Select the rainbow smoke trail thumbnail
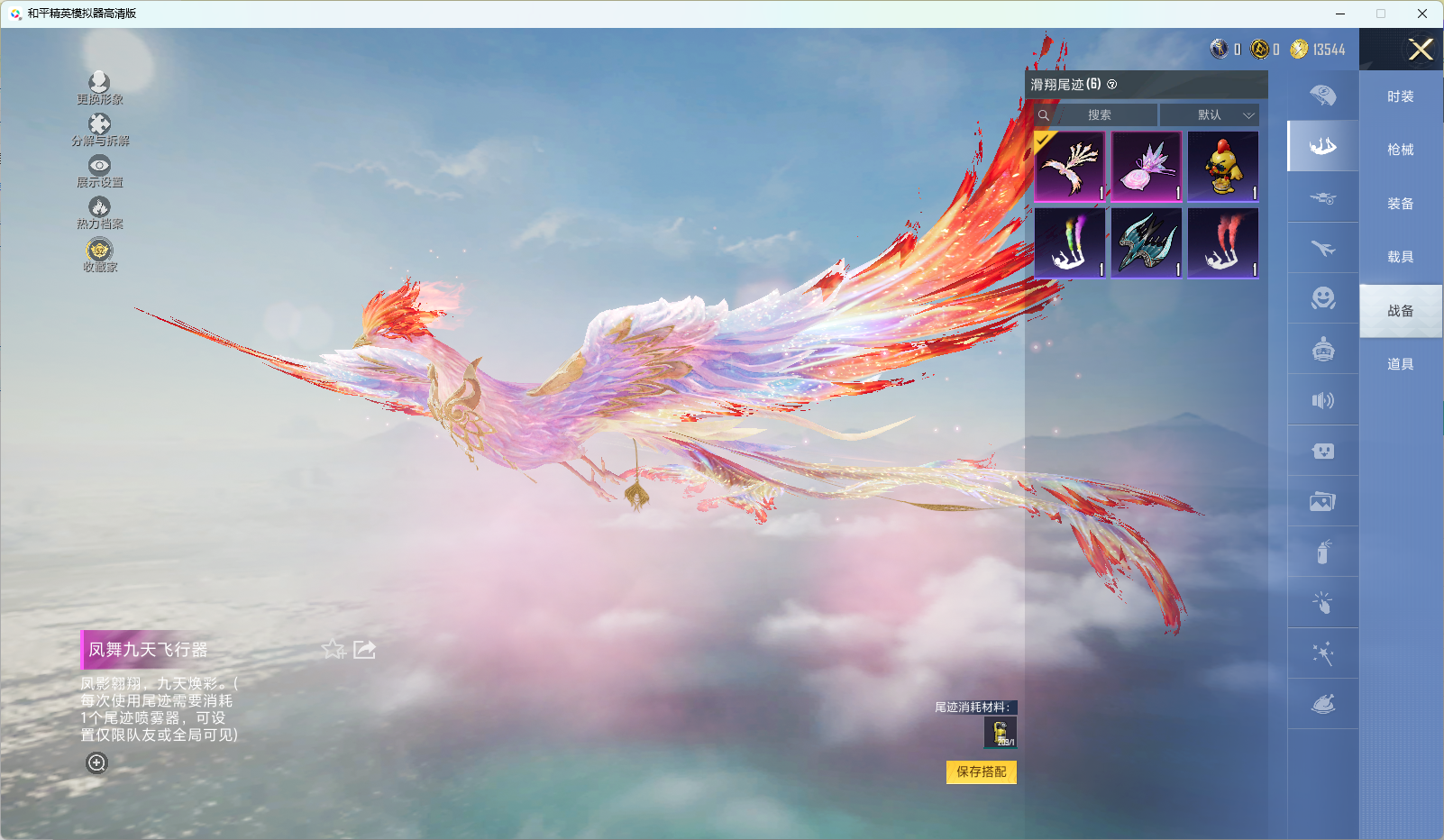Viewport: 1444px width, 840px height. point(1070,243)
